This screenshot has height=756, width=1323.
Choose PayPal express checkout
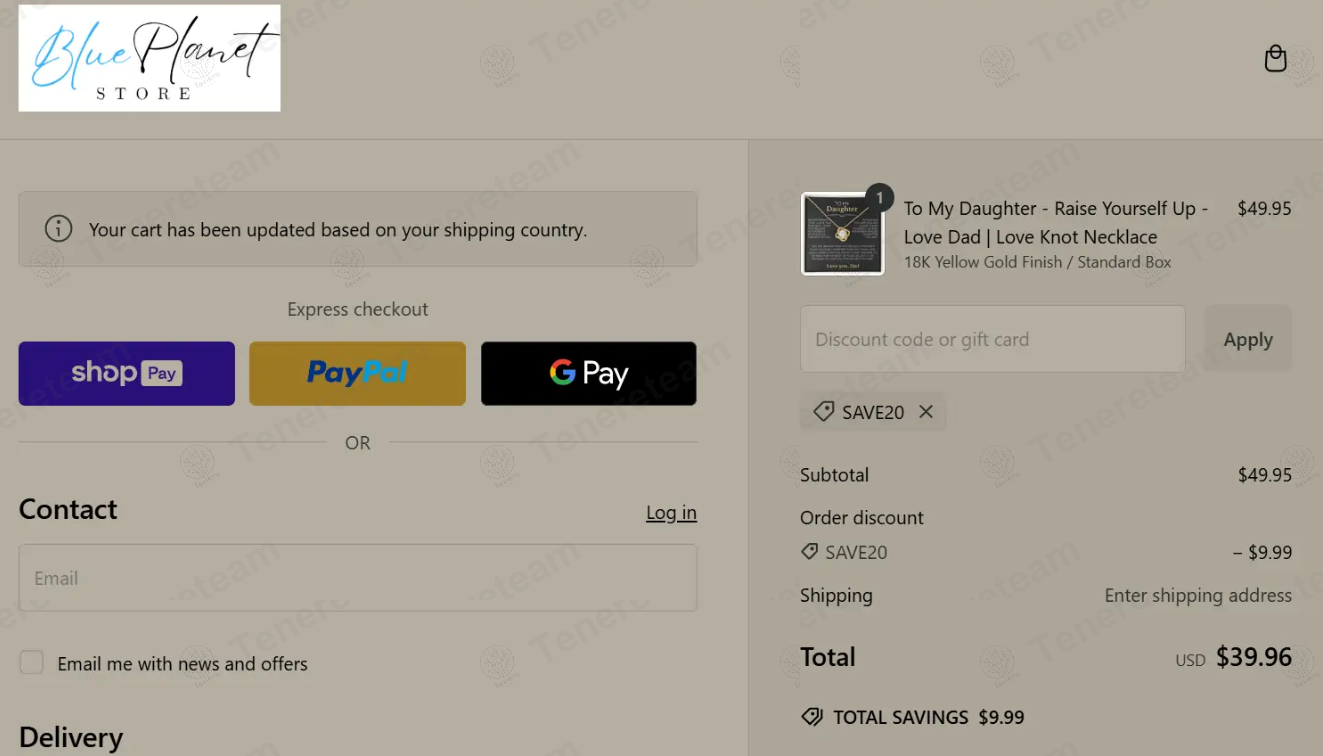(357, 374)
